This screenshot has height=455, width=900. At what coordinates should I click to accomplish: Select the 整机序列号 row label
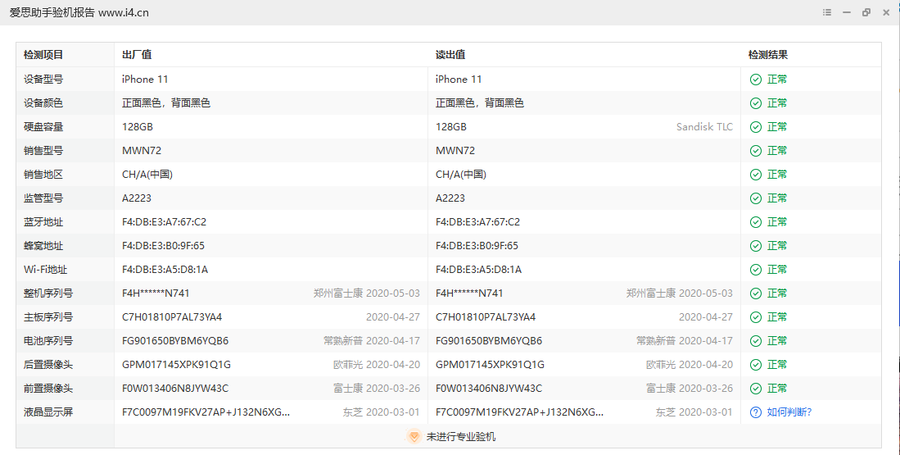(48, 293)
